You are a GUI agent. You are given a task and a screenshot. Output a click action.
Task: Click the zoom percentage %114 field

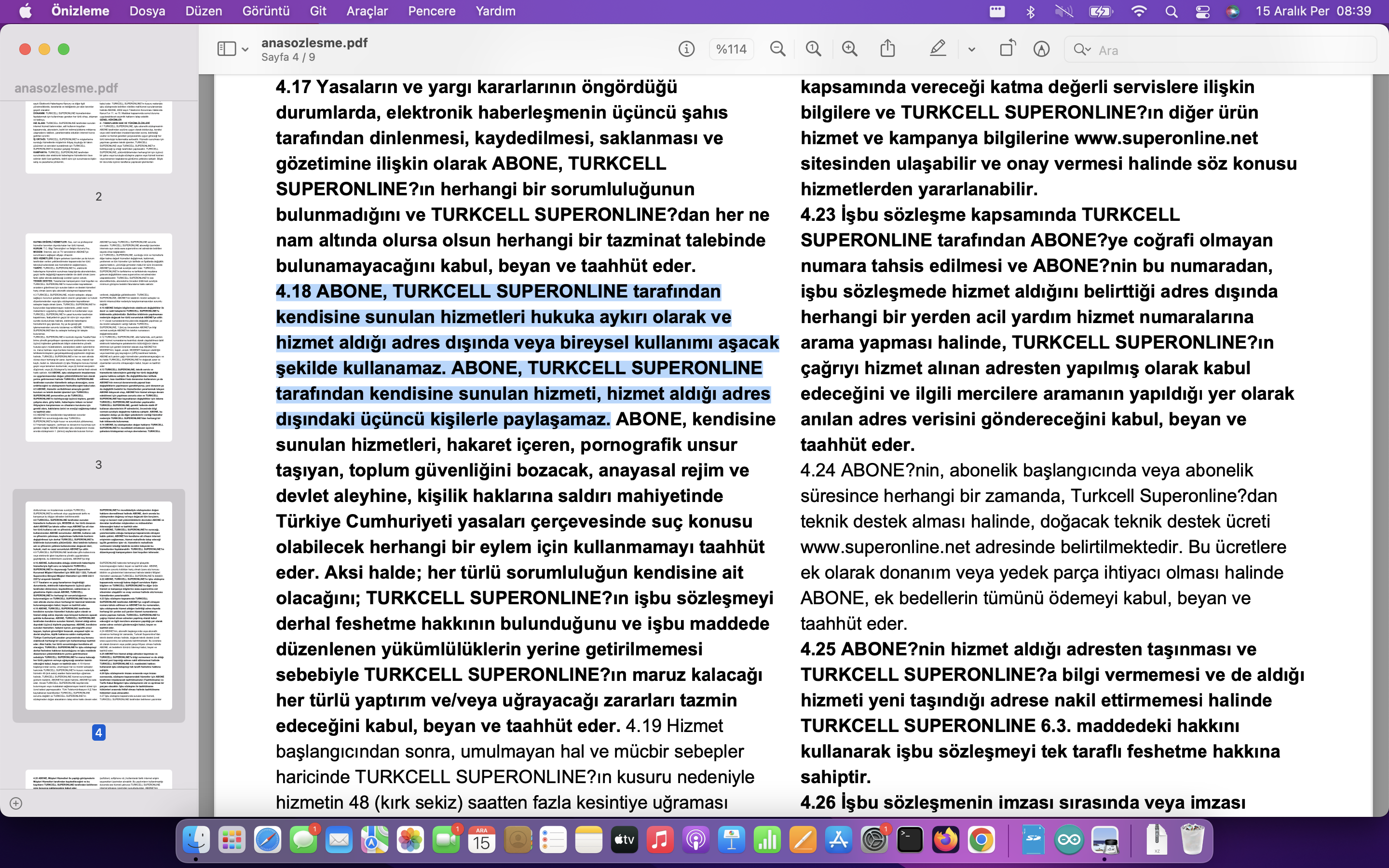(731, 49)
